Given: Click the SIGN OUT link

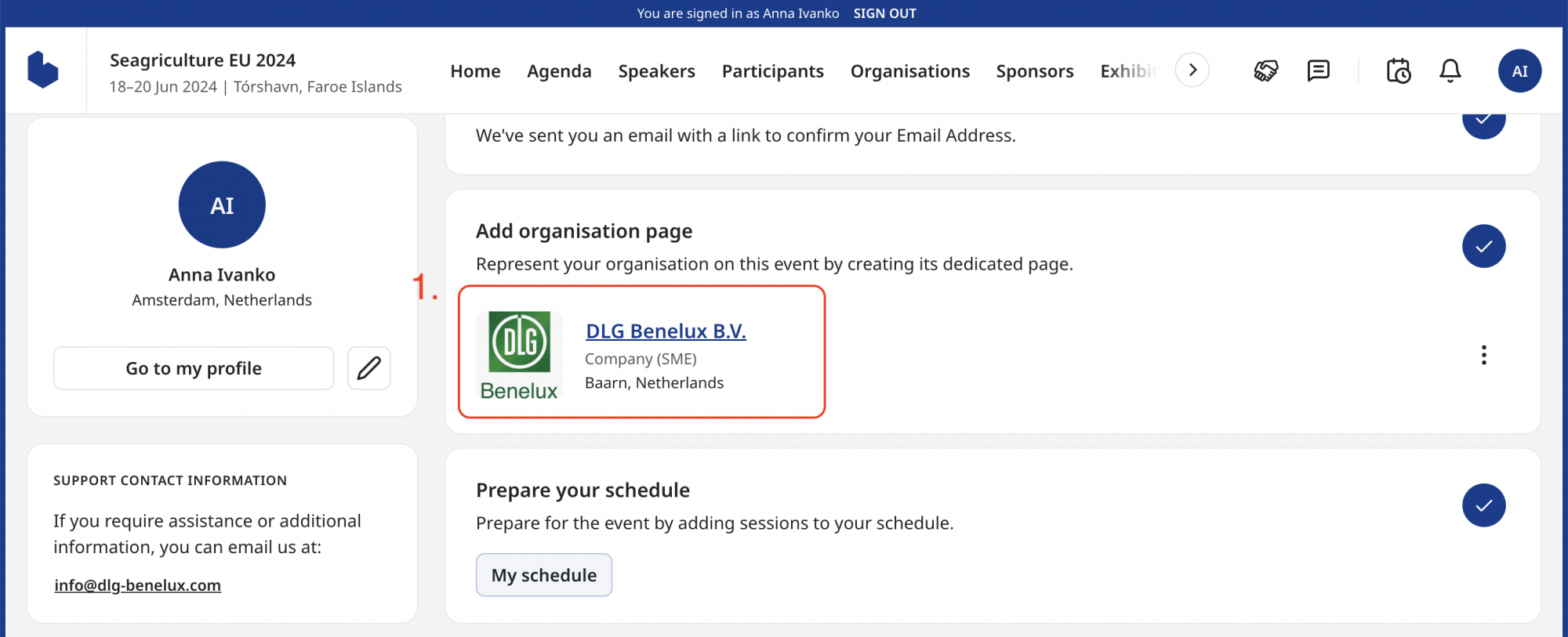Looking at the screenshot, I should pyautogui.click(x=884, y=13).
